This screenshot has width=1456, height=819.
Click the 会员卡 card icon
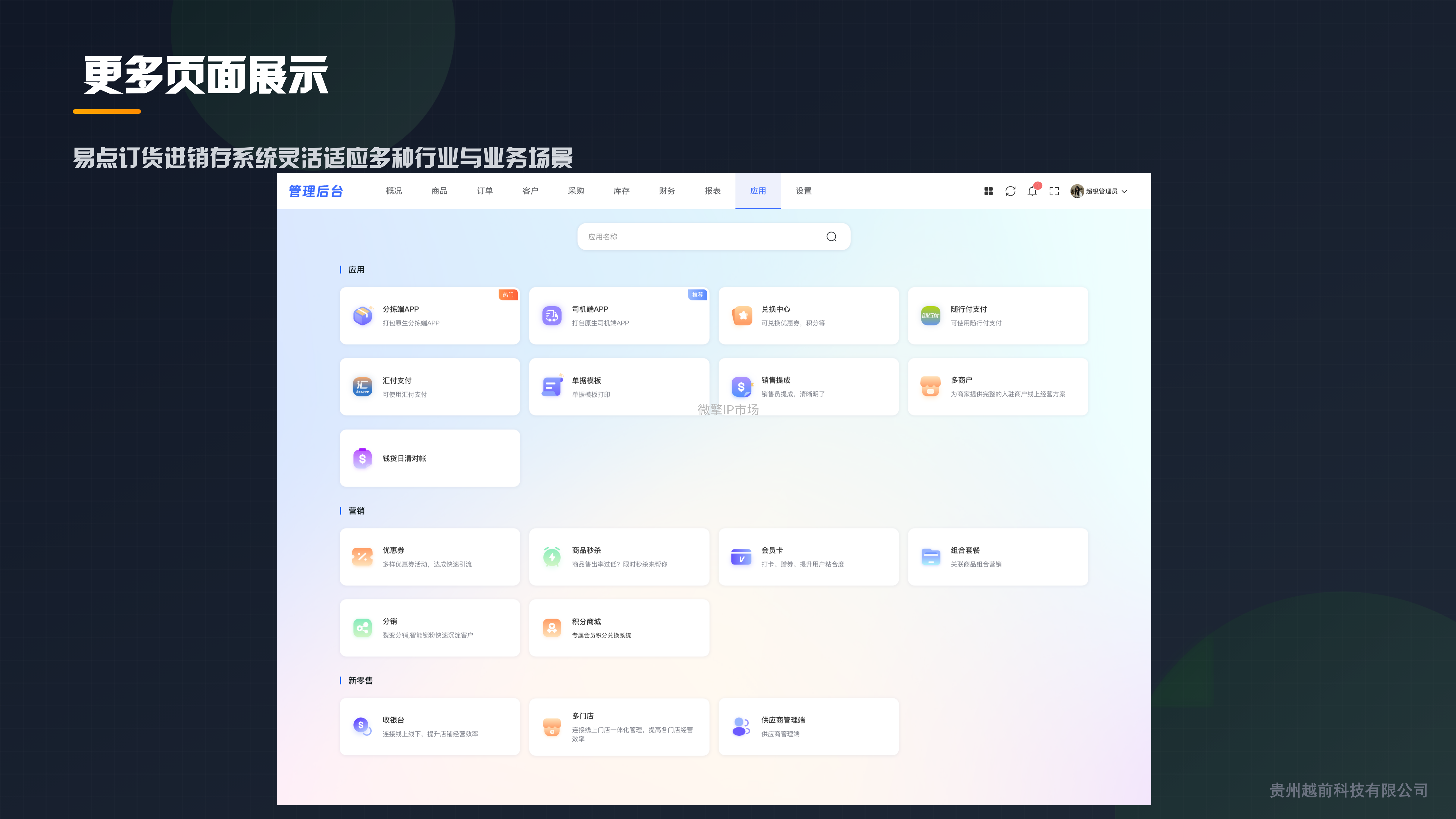coord(741,557)
